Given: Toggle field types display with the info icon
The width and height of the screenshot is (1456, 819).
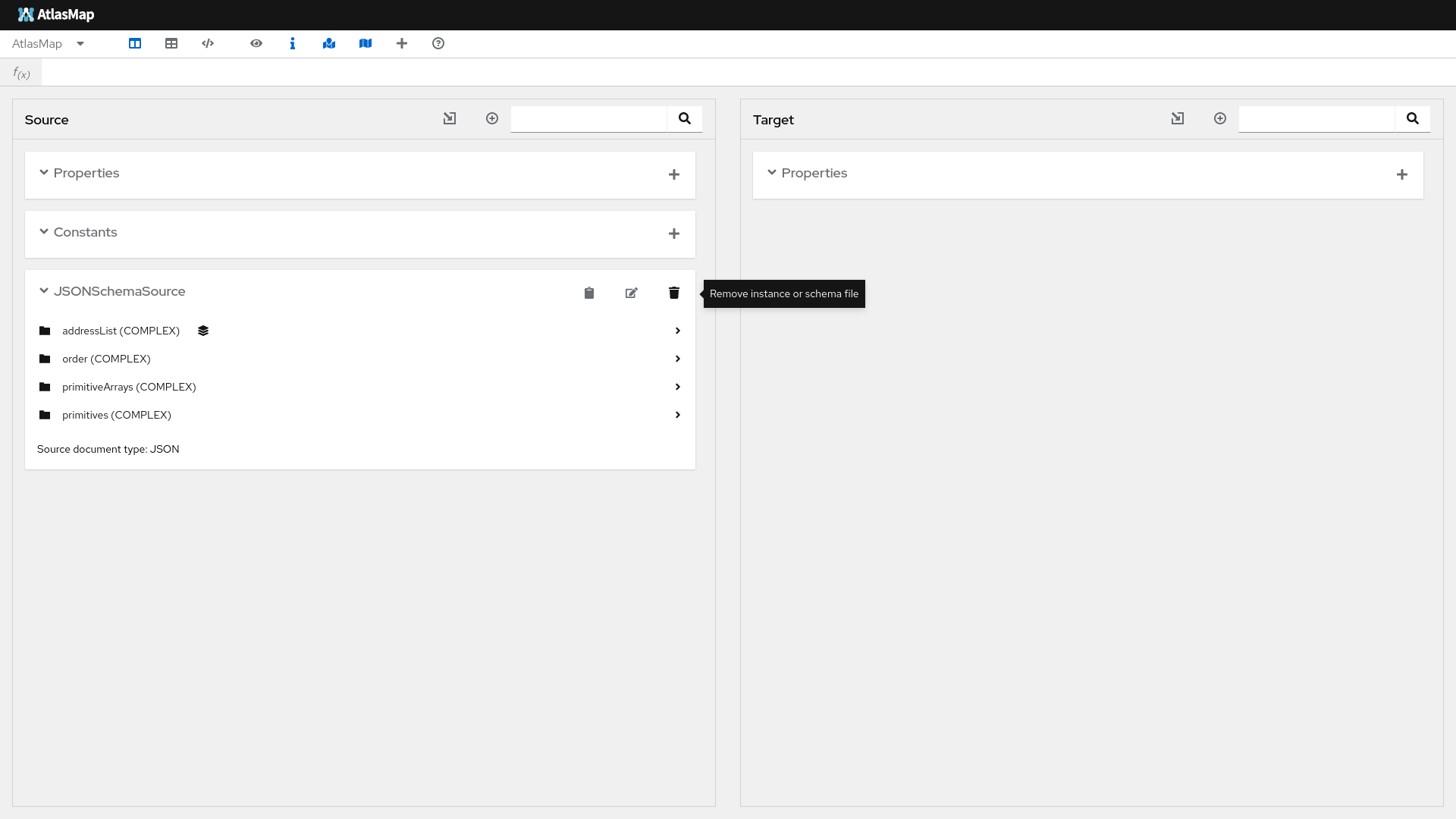Looking at the screenshot, I should coord(292,43).
